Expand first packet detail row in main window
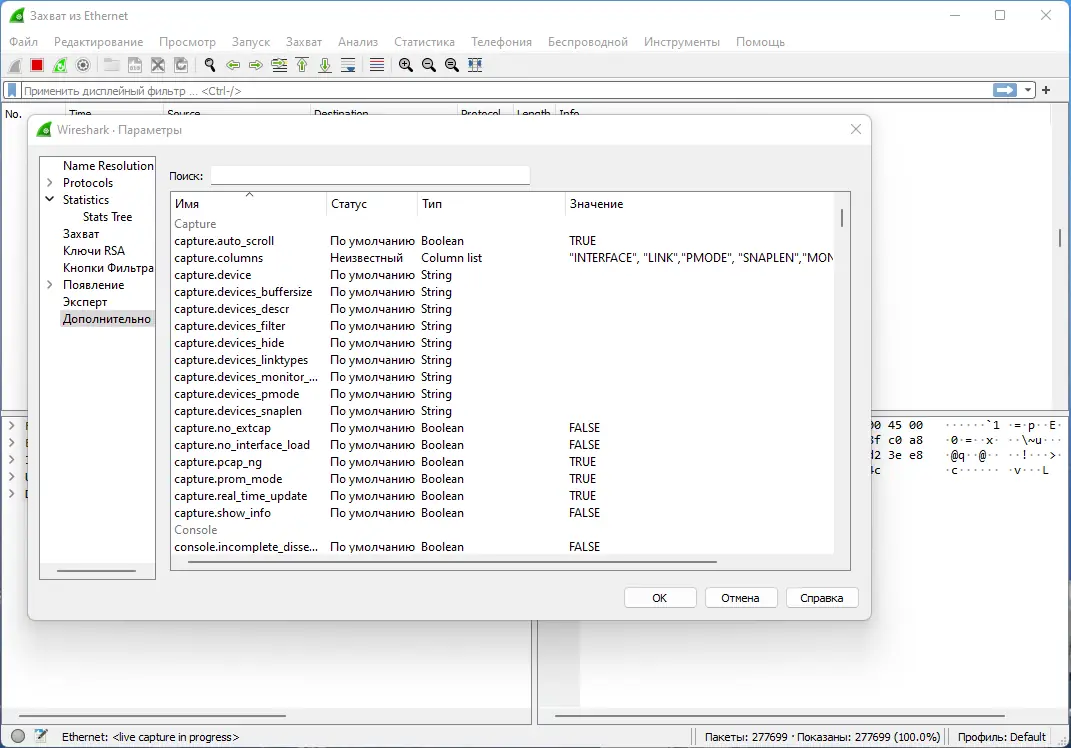Image resolution: width=1071 pixels, height=748 pixels. [12, 425]
